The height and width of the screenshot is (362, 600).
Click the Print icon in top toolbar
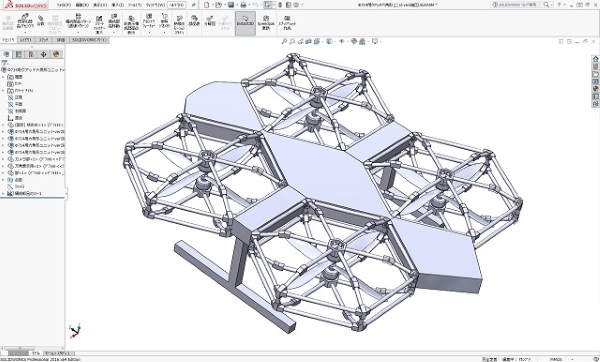(243, 5)
